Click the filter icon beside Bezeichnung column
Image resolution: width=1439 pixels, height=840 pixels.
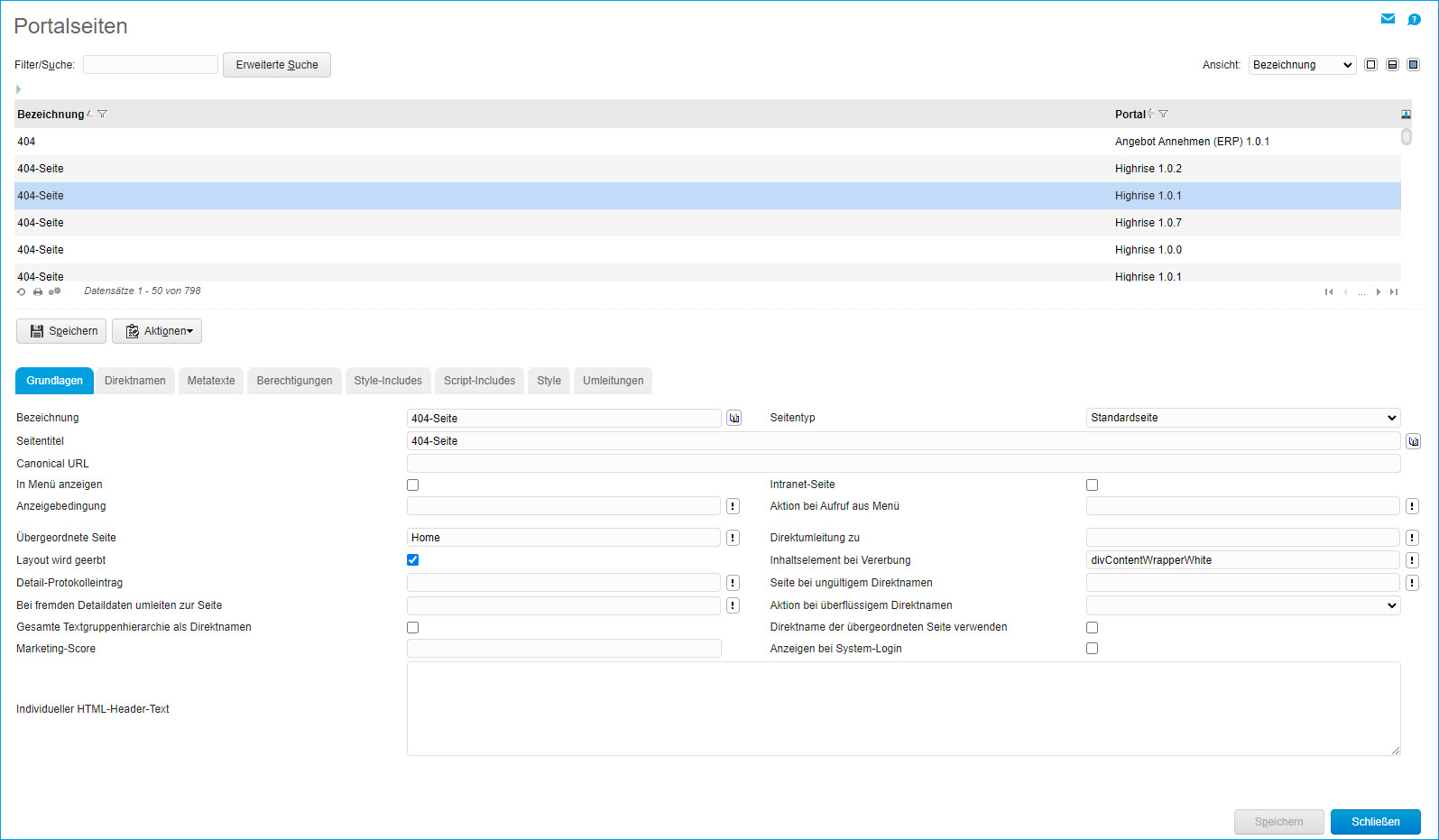[x=103, y=115]
